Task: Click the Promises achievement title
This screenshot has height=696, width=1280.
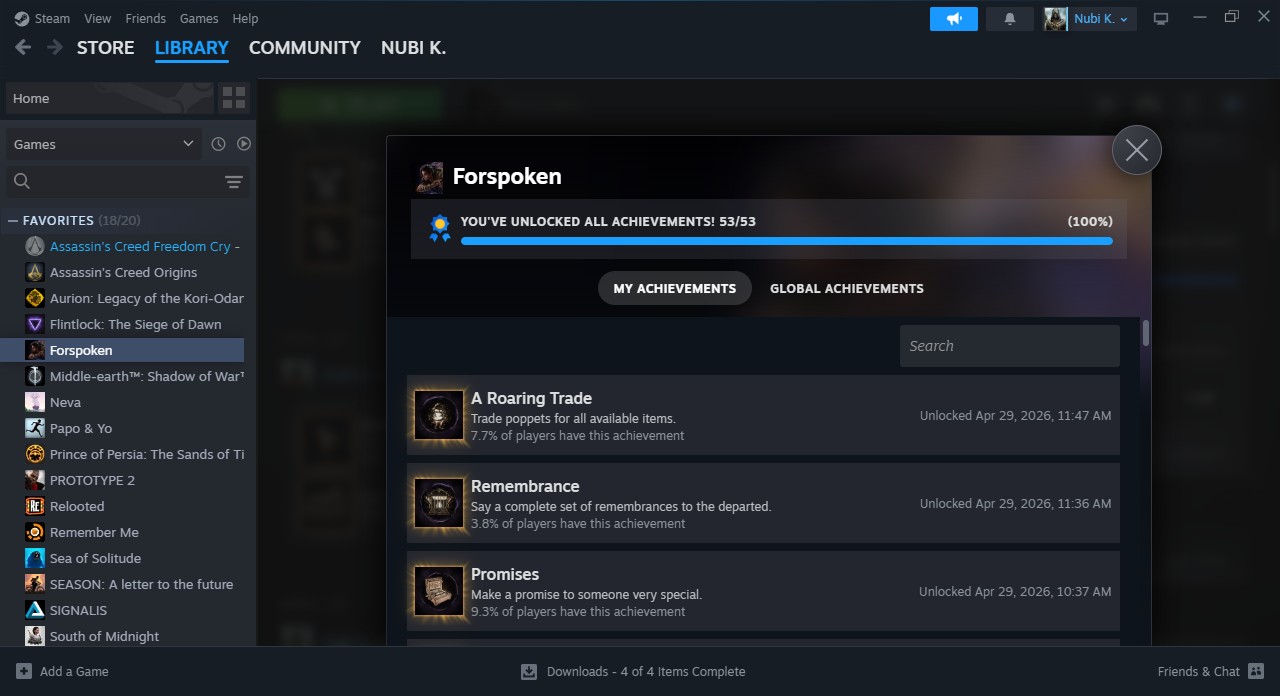Action: point(505,574)
